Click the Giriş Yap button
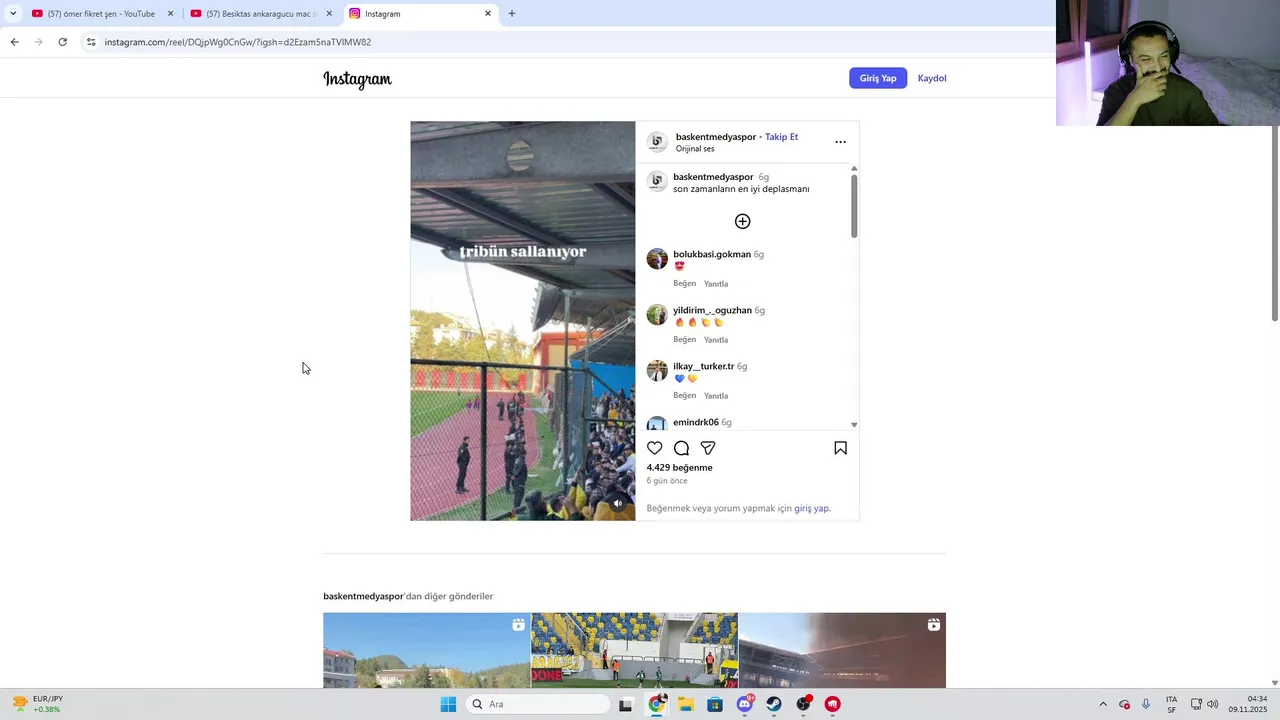 pyautogui.click(x=878, y=78)
